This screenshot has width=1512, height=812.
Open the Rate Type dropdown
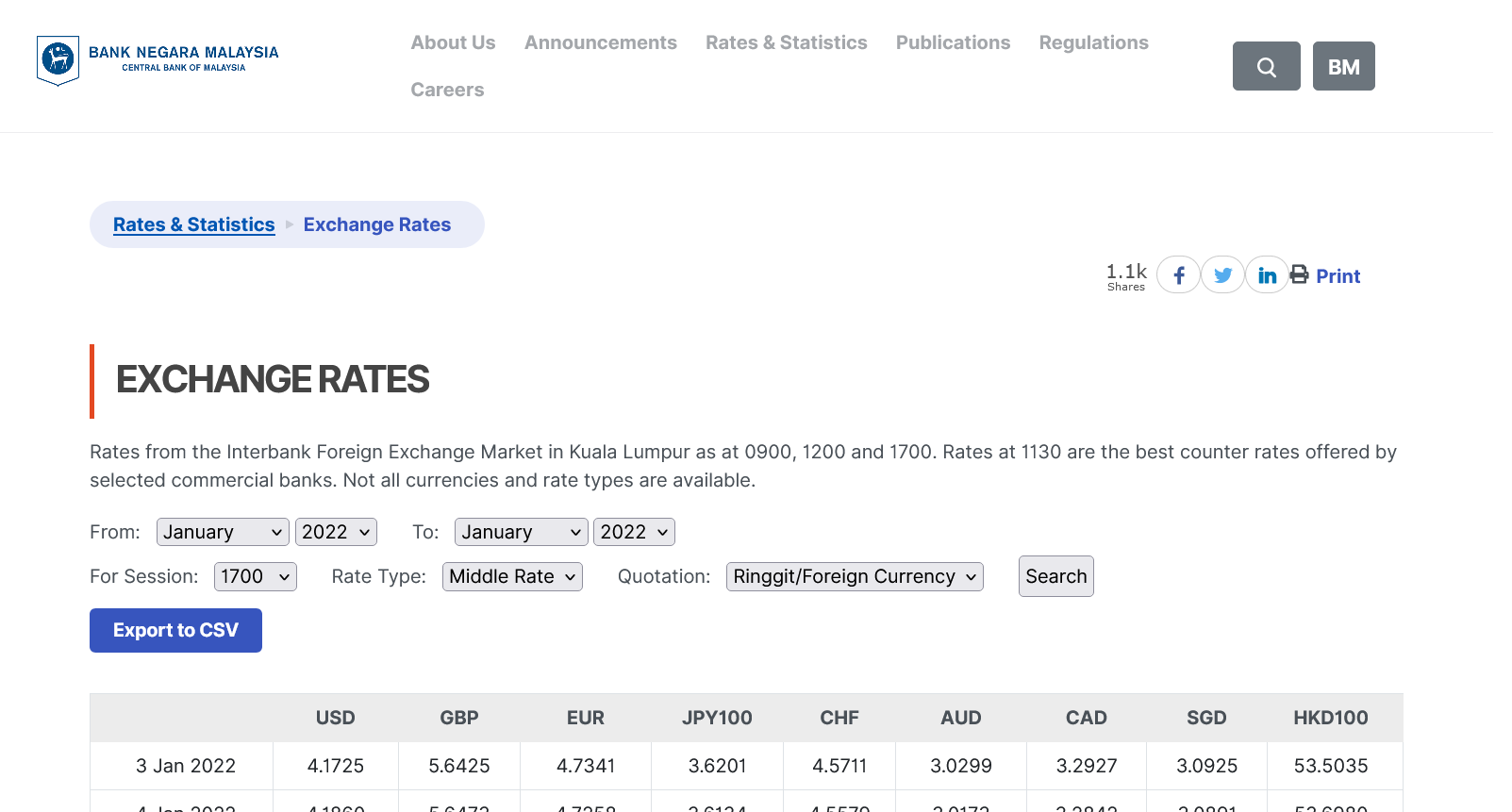pos(512,576)
